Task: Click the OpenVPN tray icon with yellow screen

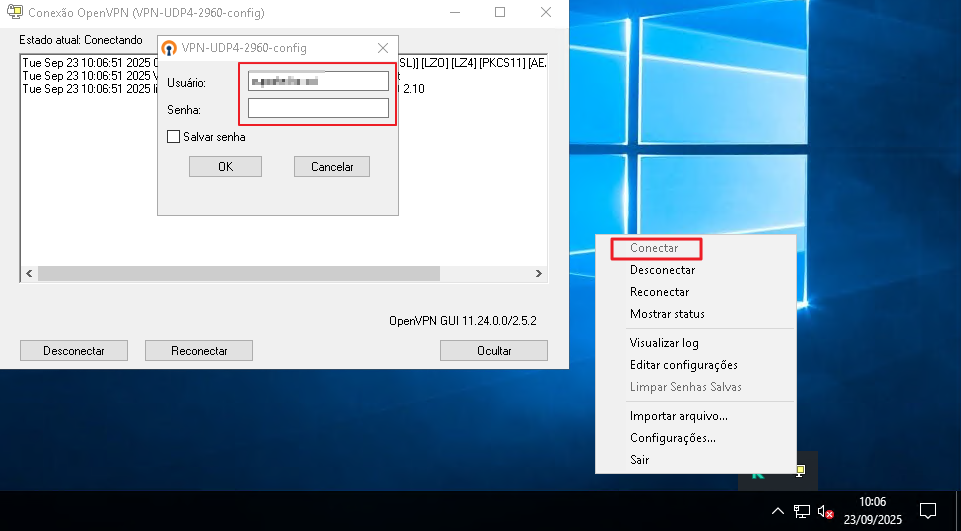Action: (801, 470)
